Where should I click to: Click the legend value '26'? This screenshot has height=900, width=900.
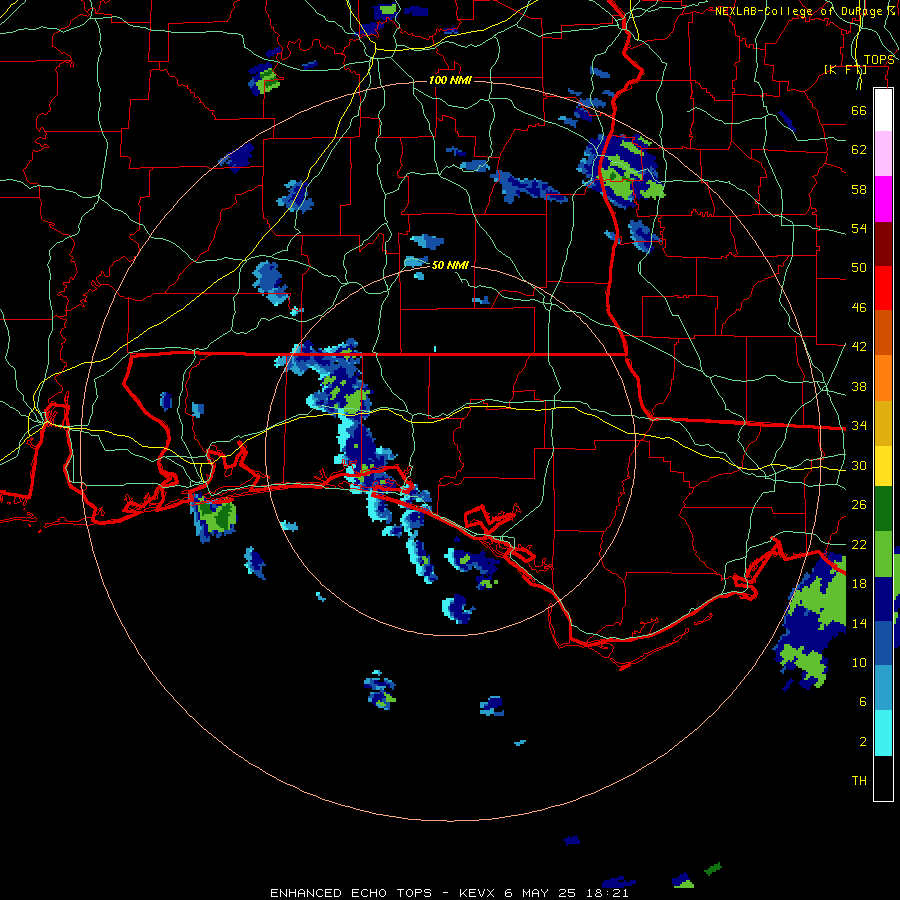[859, 505]
